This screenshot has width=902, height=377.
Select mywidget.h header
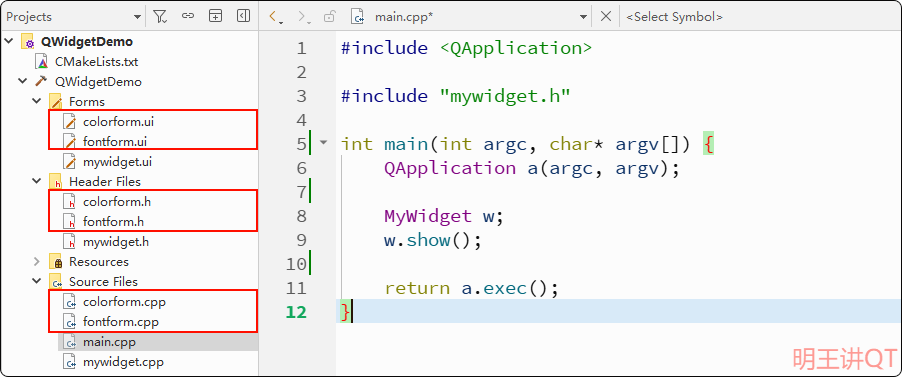(116, 242)
